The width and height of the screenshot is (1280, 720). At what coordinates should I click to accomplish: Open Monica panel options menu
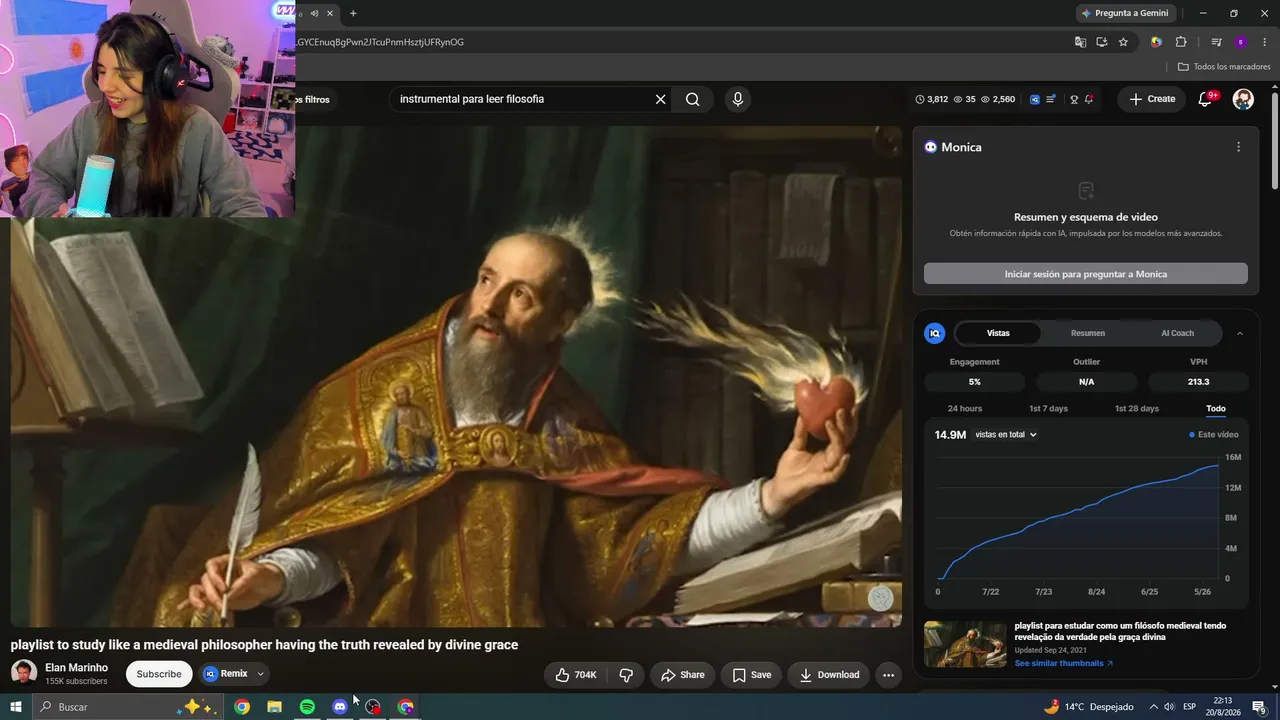tap(1238, 147)
